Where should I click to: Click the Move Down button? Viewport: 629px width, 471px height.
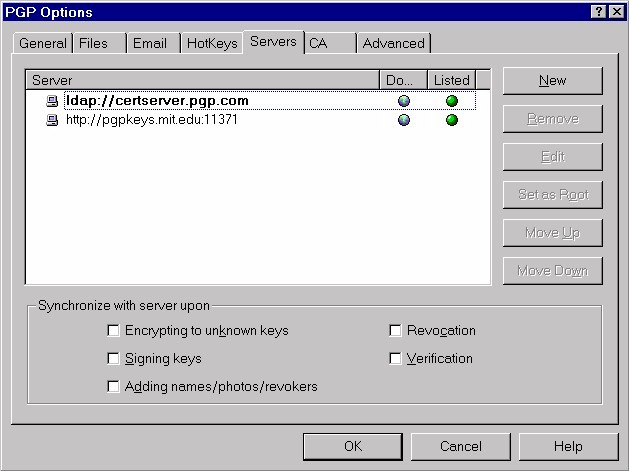(552, 271)
